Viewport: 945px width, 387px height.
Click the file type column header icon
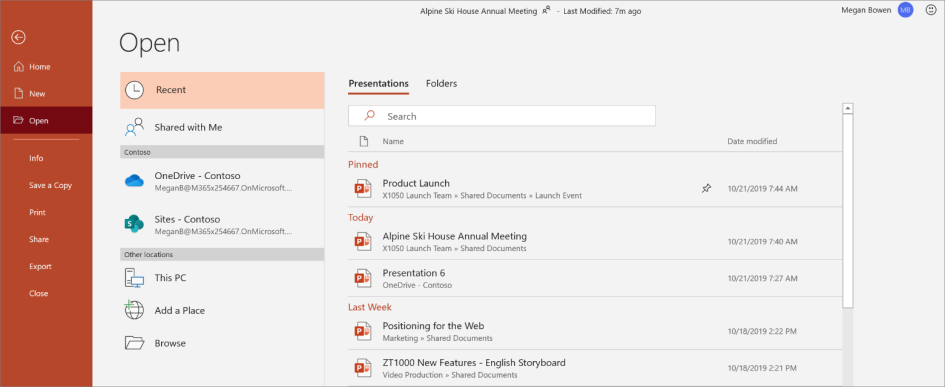[x=363, y=141]
